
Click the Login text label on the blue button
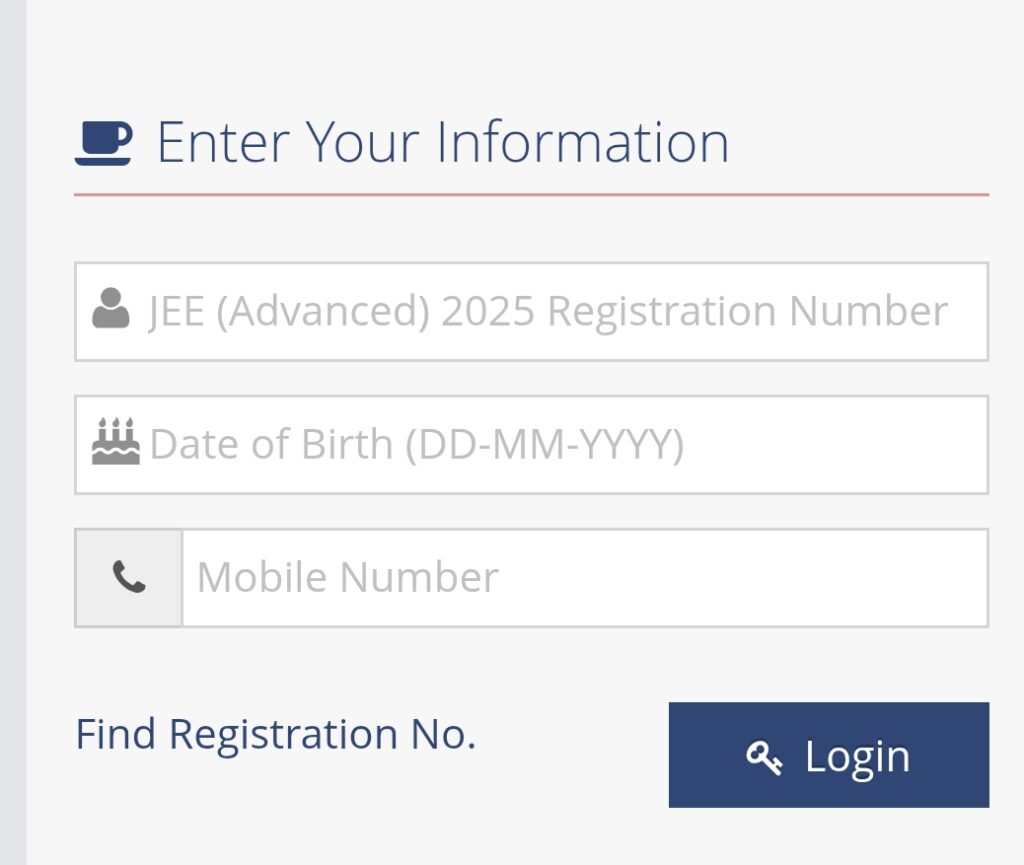[x=857, y=758]
